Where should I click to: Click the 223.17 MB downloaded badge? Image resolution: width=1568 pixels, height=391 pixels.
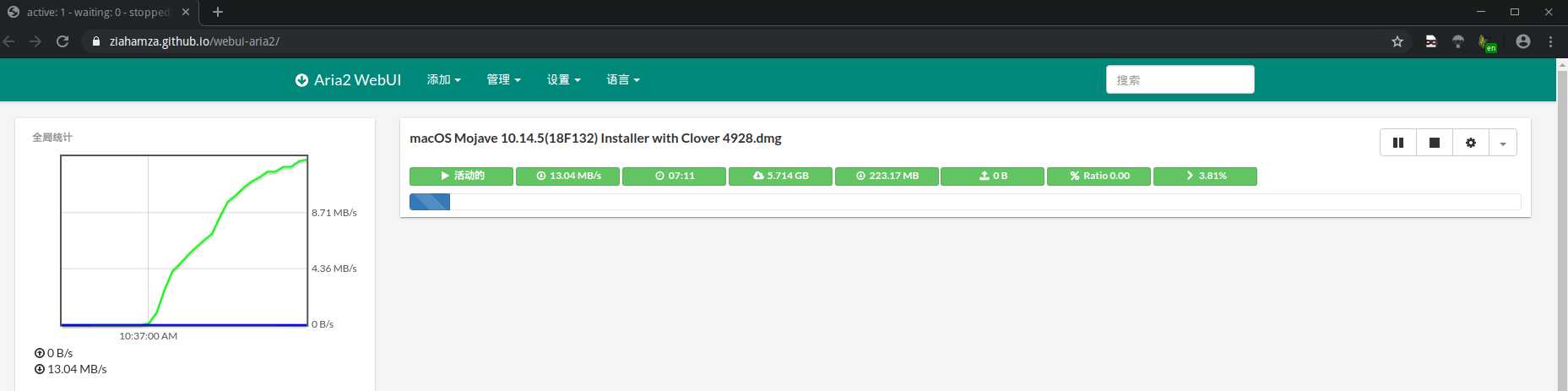887,176
